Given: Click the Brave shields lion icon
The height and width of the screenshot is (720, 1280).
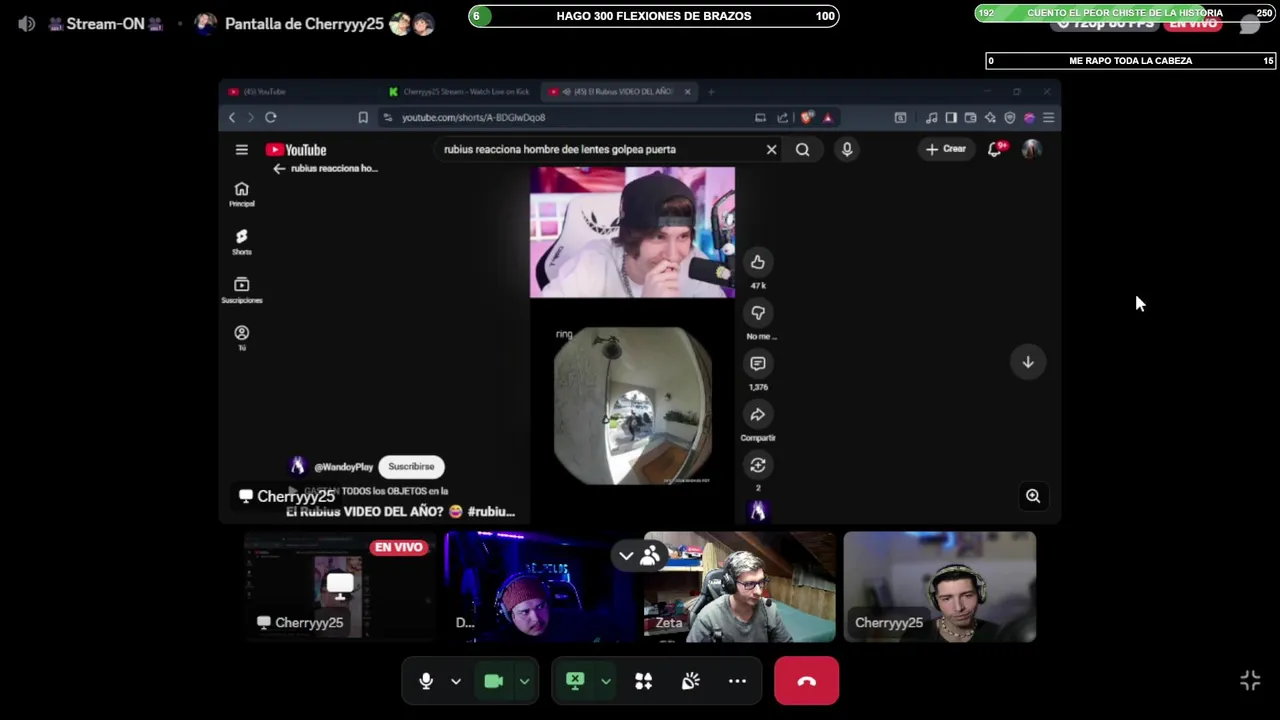Looking at the screenshot, I should (807, 117).
